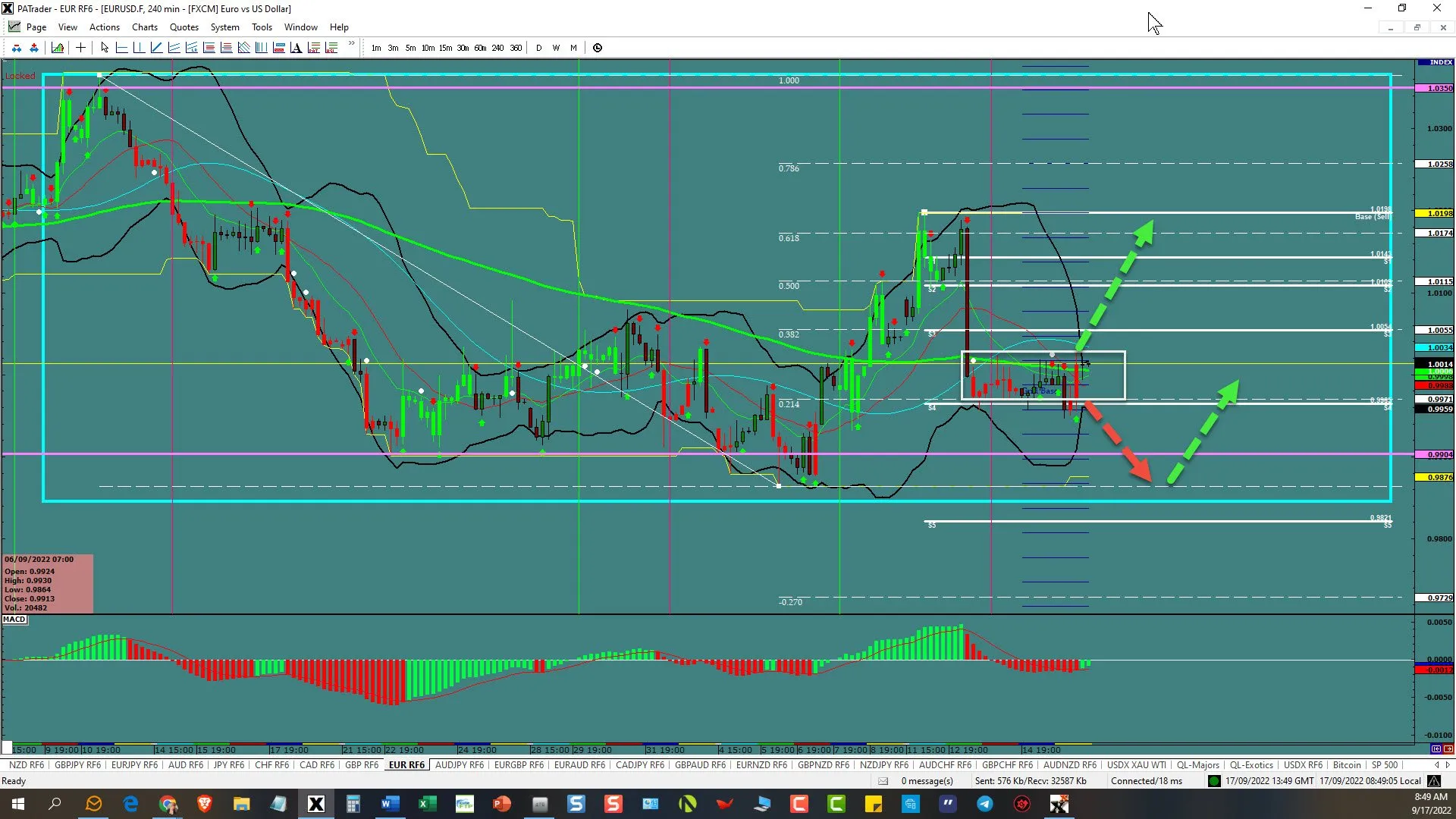Select the horizontal line drawing tool
This screenshot has width=1456, height=819.
(121, 48)
